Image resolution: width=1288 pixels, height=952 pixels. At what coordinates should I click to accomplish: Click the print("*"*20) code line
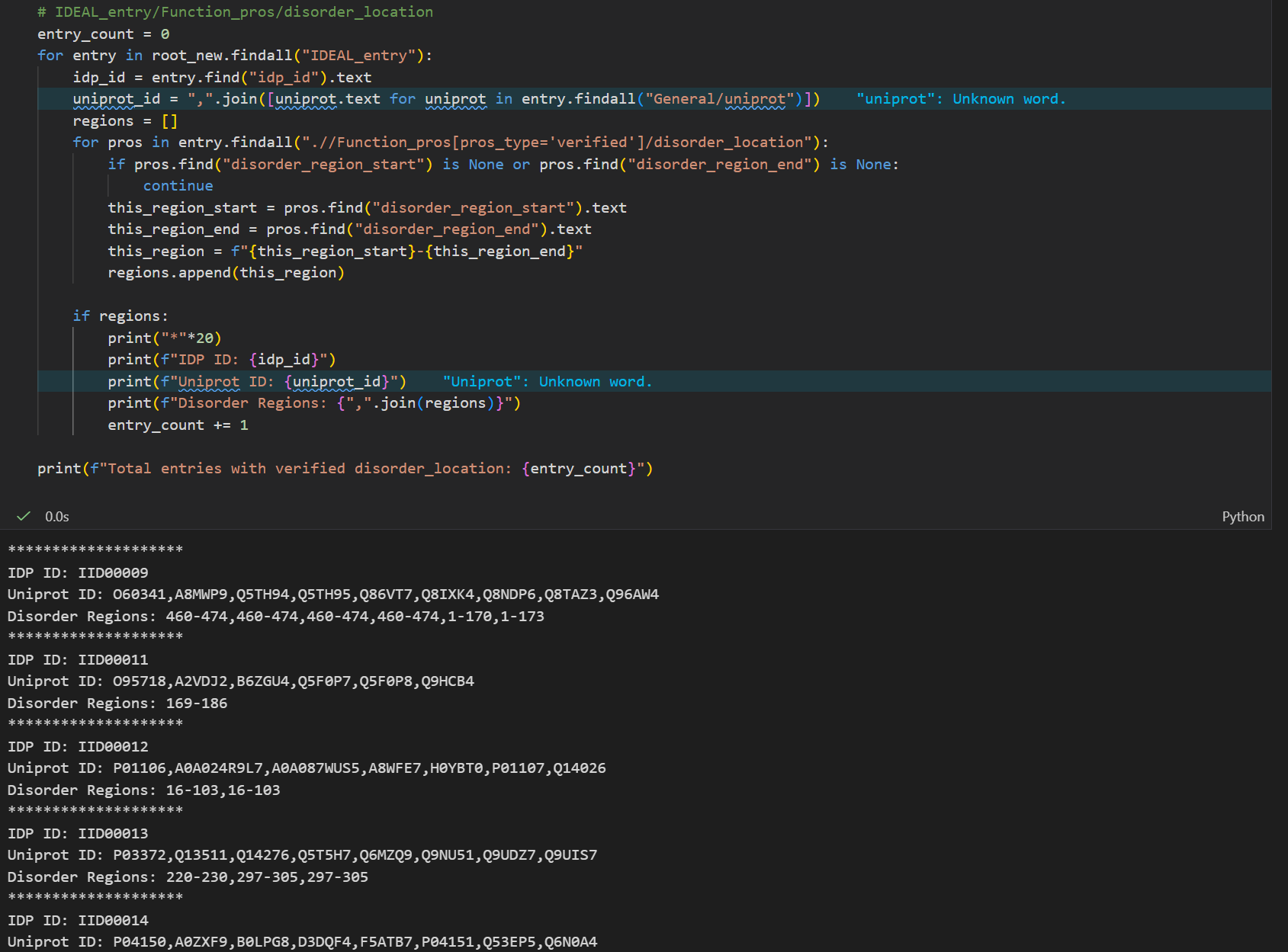[x=165, y=338]
